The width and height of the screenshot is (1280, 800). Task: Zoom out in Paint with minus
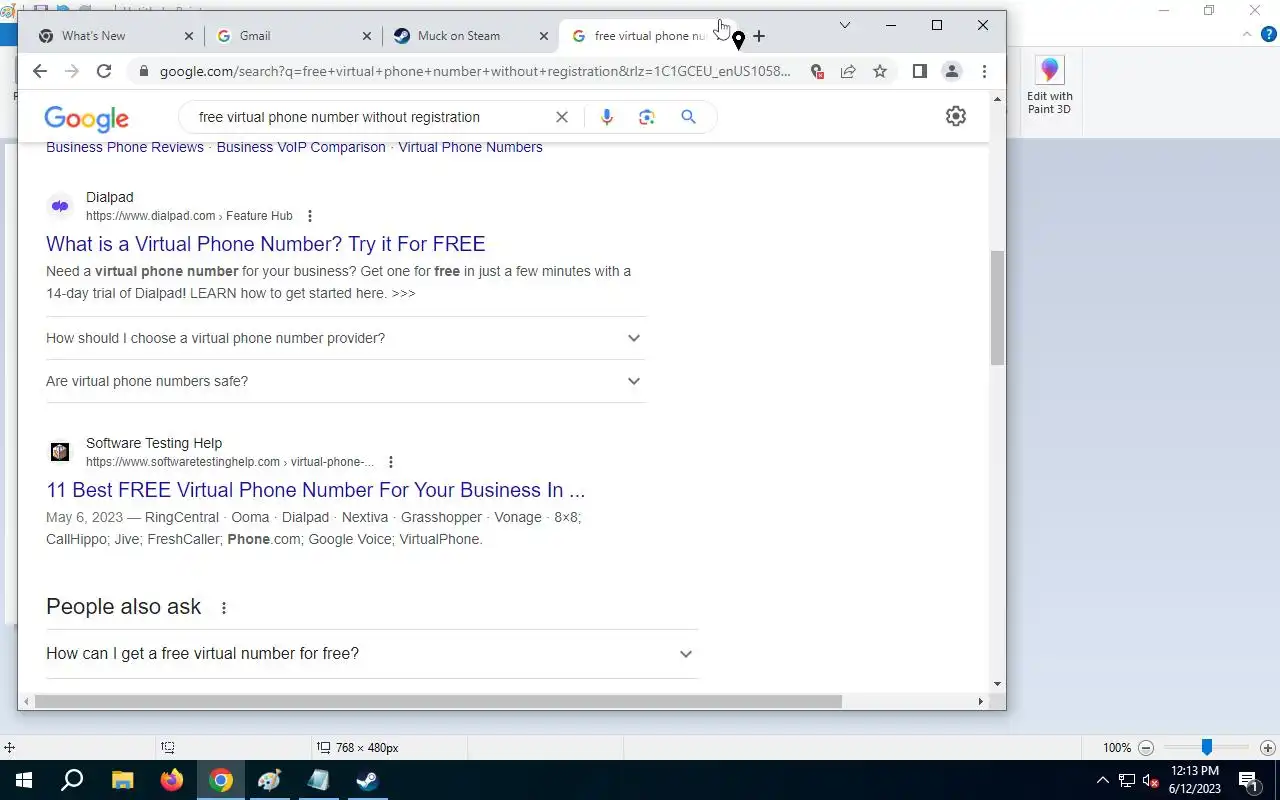[1147, 748]
